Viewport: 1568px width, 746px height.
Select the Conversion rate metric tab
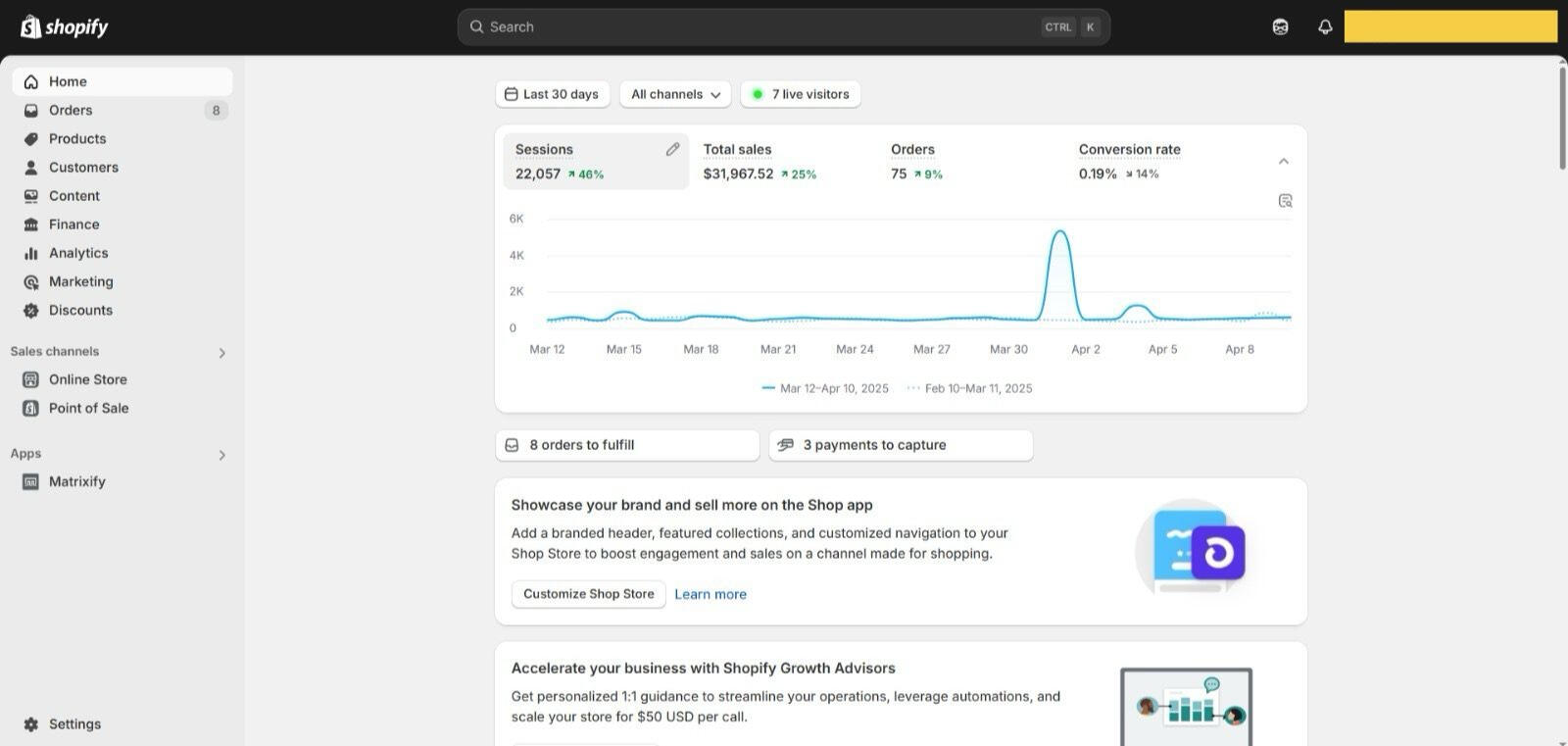(x=1129, y=162)
